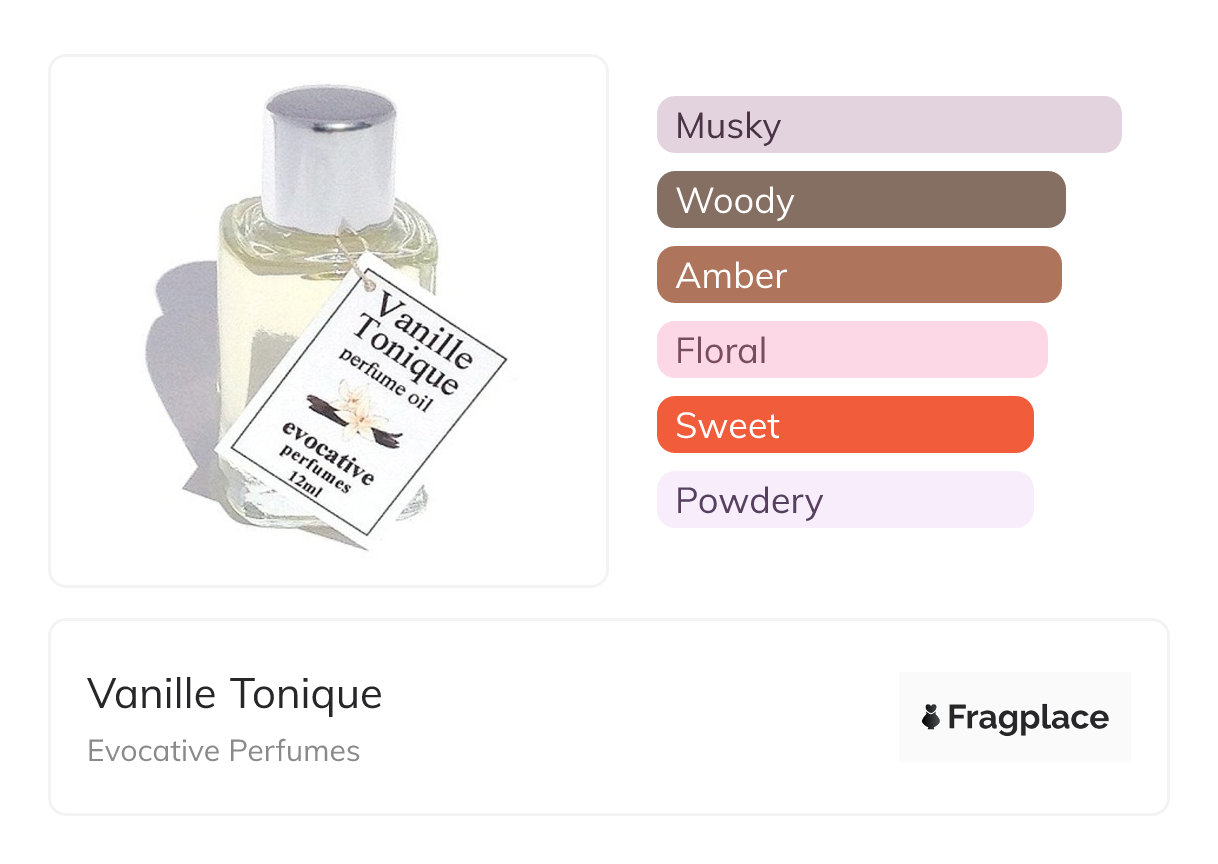Click the Vanille Tonique title heading
Screen dimensions: 1218x864
click(x=235, y=694)
